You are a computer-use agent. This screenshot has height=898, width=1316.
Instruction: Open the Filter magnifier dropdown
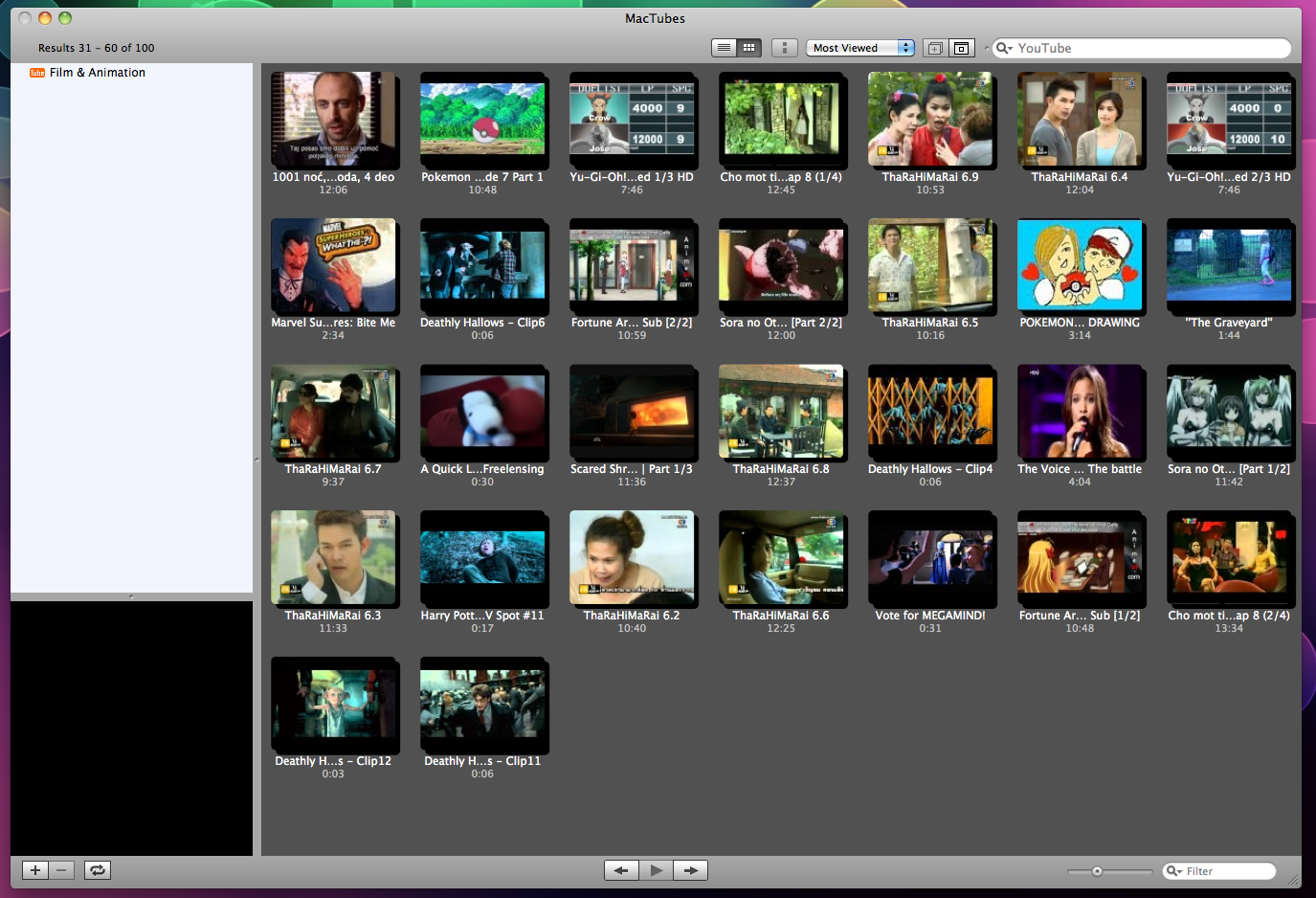click(x=1173, y=871)
